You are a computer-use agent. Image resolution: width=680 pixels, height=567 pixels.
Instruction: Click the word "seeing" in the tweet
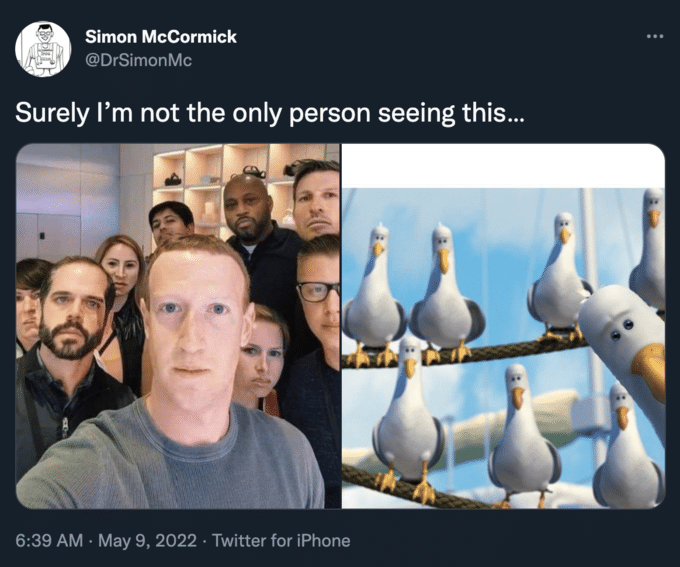pos(416,114)
